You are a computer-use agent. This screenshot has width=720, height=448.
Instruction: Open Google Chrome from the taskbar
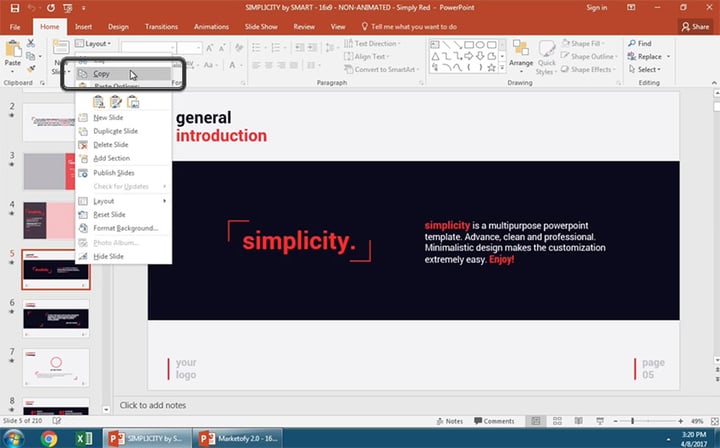click(x=48, y=439)
